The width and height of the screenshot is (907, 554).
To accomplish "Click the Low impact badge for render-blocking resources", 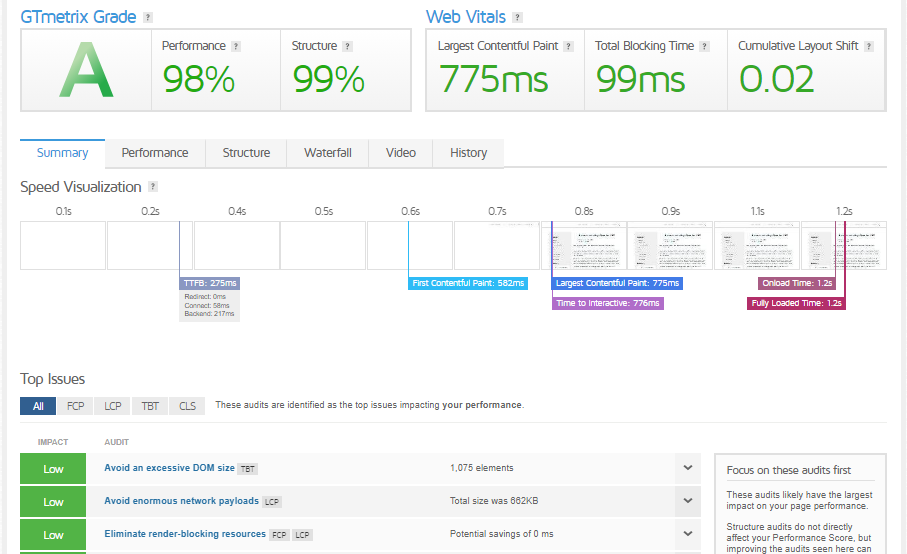I will tap(53, 535).
